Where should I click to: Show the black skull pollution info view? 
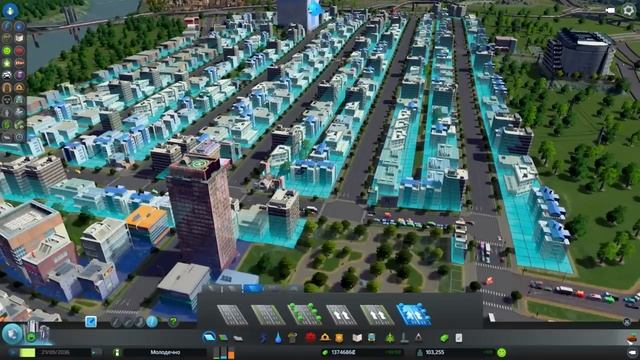[7, 100]
